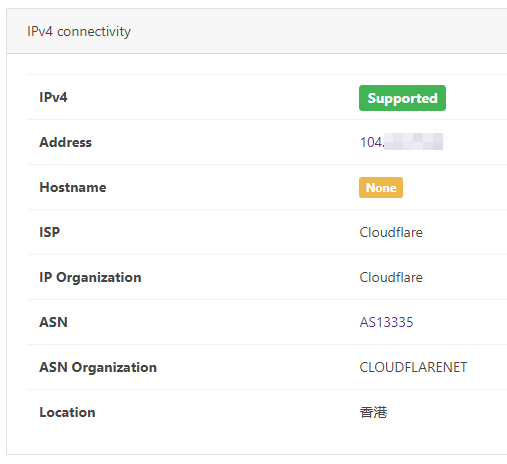Click the Address row label
507x464 pixels.
(65, 142)
